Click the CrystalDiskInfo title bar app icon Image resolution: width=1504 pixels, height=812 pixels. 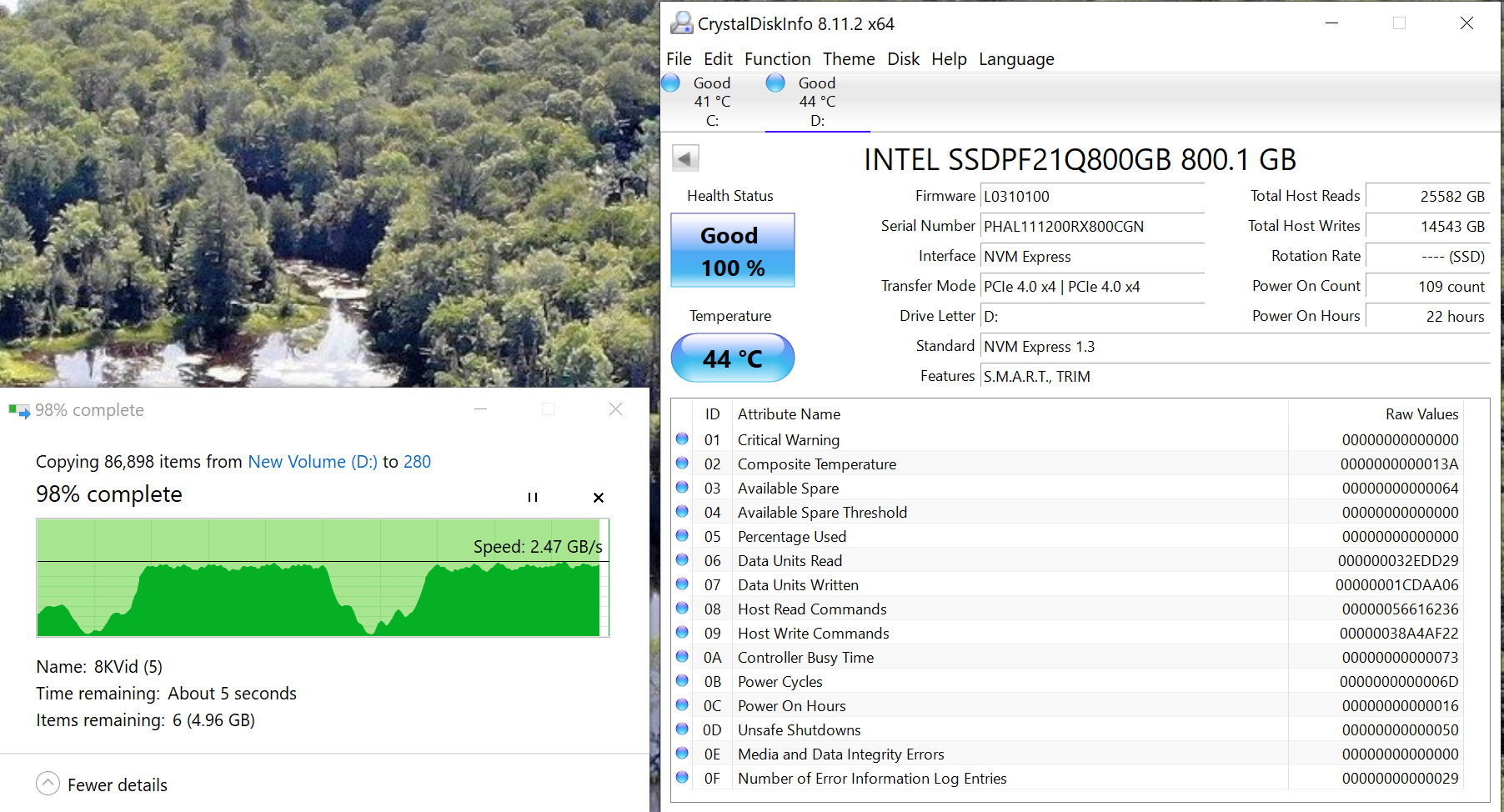coord(681,23)
